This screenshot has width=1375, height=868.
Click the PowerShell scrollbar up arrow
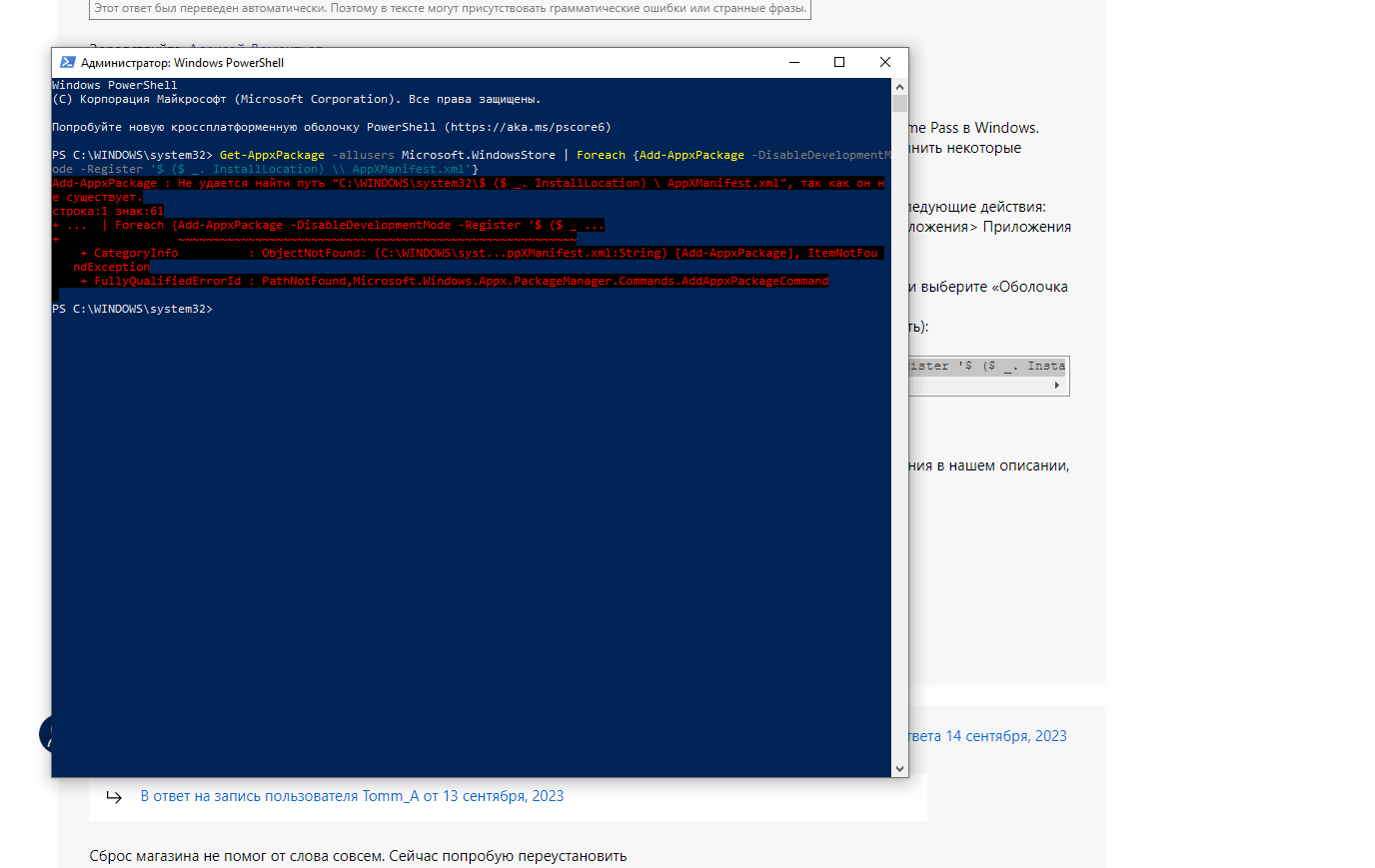click(x=899, y=86)
